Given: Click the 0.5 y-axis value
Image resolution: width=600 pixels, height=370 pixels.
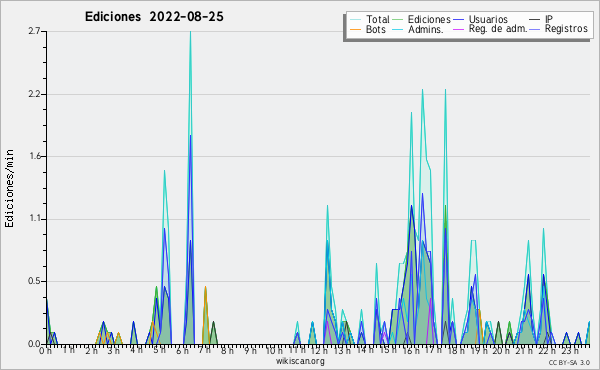Looking at the screenshot, I should (x=34, y=281).
